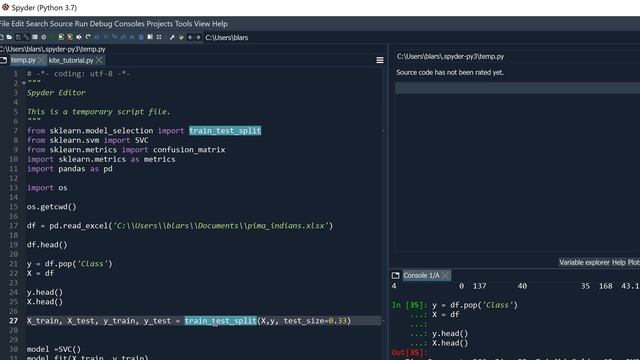The image size is (640, 360).
Task: Run the current cell toolbar icon
Action: pos(61,37)
